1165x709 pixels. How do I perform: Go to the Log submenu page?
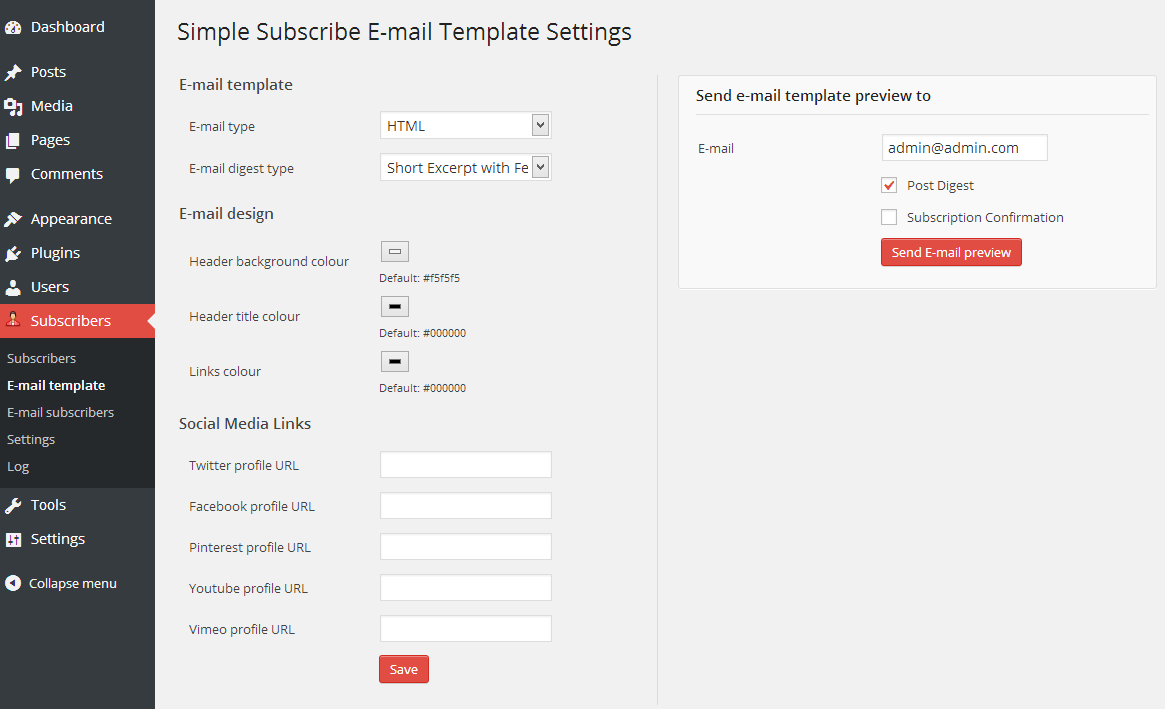(x=18, y=467)
